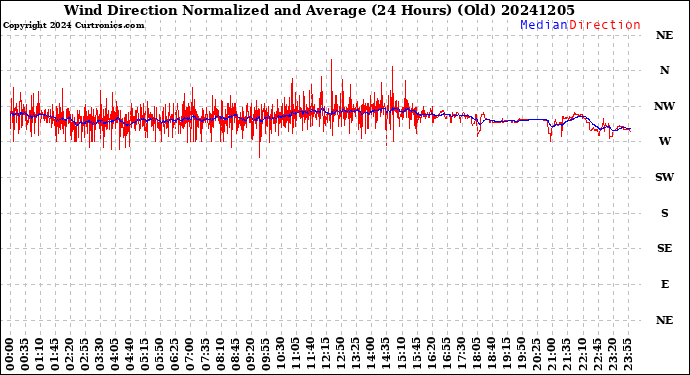The width and height of the screenshot is (690, 375).
Task: Click the '21:00' time axis label
Action: pyautogui.click(x=551, y=354)
